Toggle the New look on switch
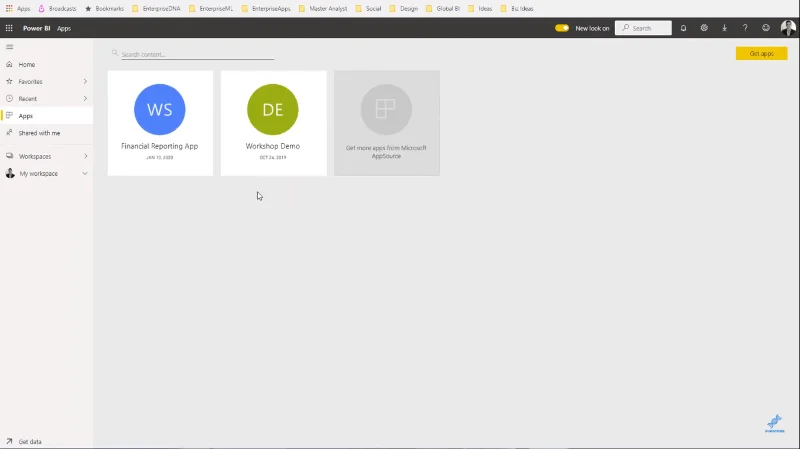 click(x=562, y=28)
